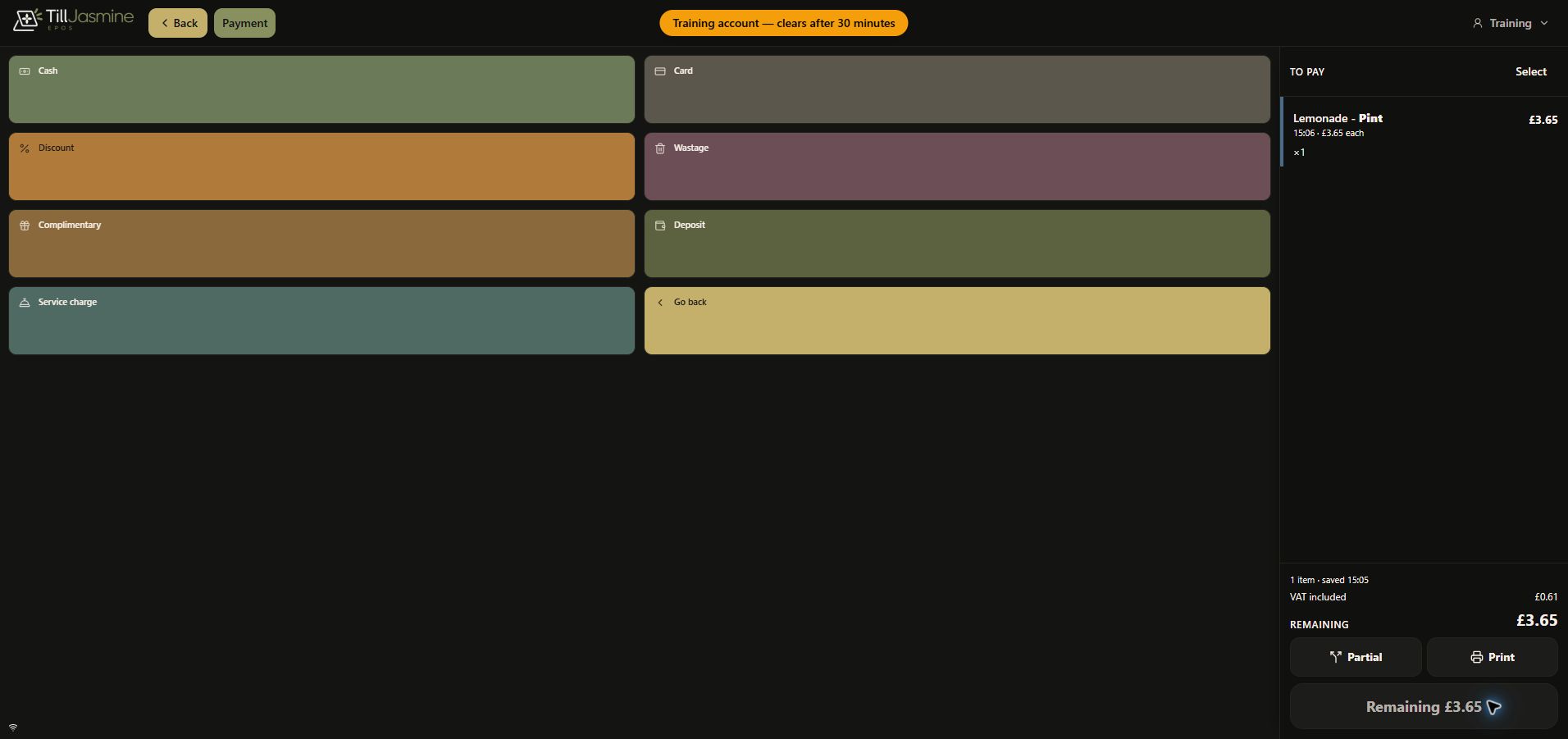Click the '1 item · saved 15:05' text

1329,580
